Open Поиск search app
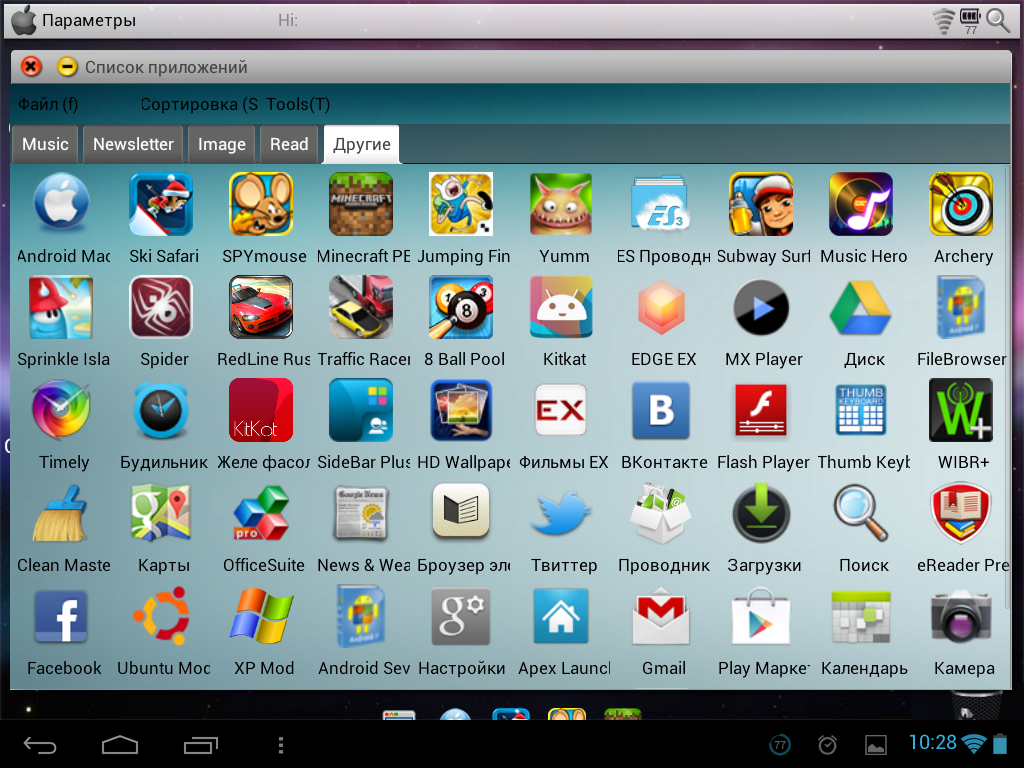Image resolution: width=1024 pixels, height=768 pixels. pos(861,513)
